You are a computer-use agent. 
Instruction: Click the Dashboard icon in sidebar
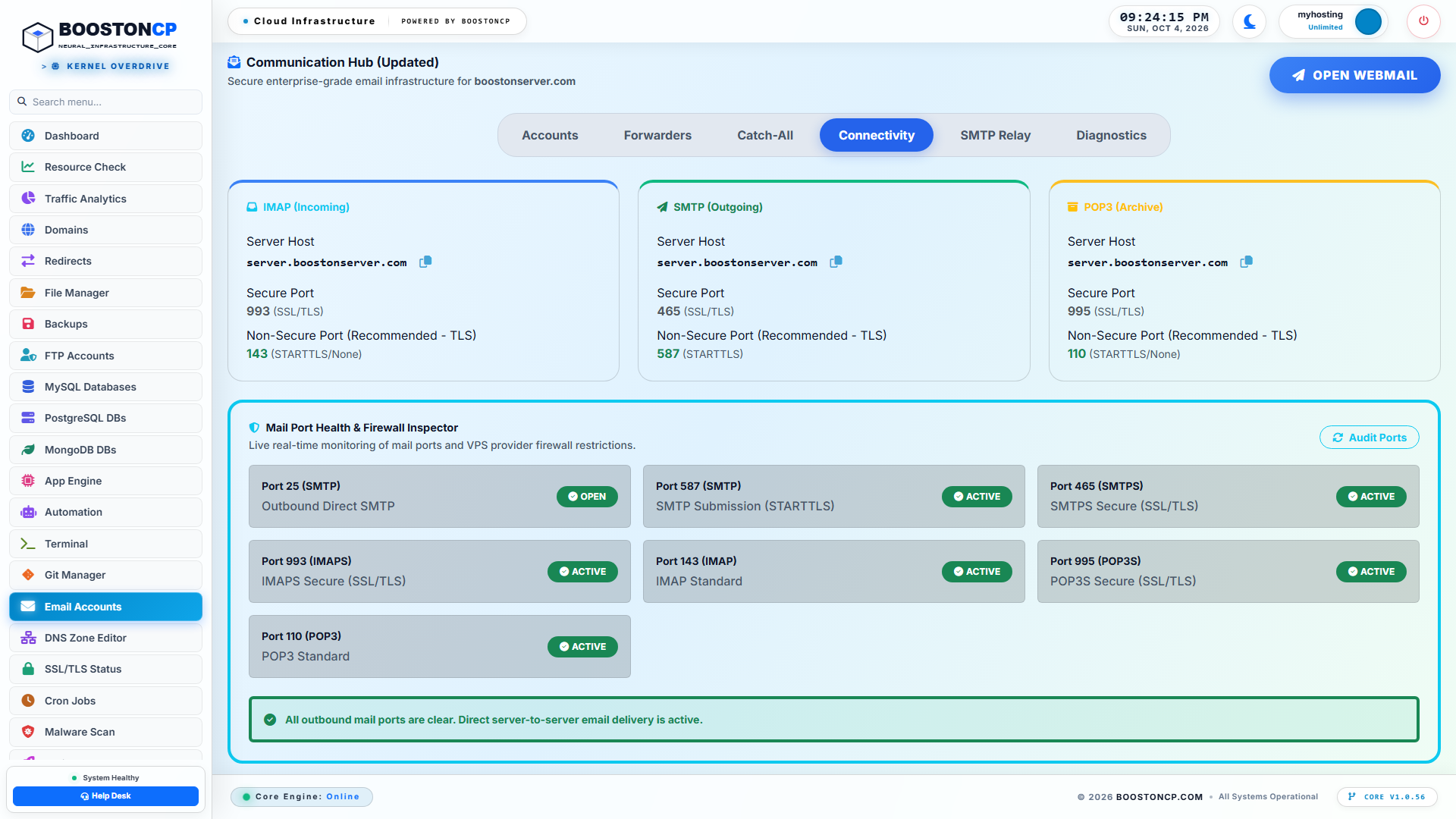click(x=28, y=136)
